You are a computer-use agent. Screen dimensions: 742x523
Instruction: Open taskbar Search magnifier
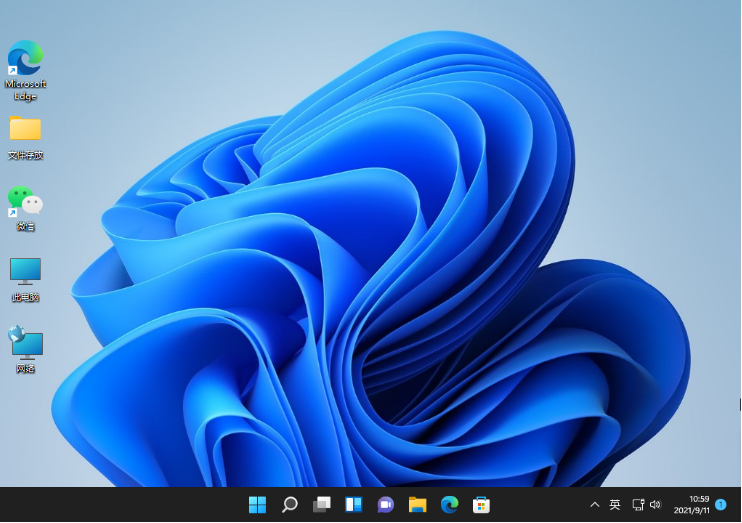[x=289, y=504]
